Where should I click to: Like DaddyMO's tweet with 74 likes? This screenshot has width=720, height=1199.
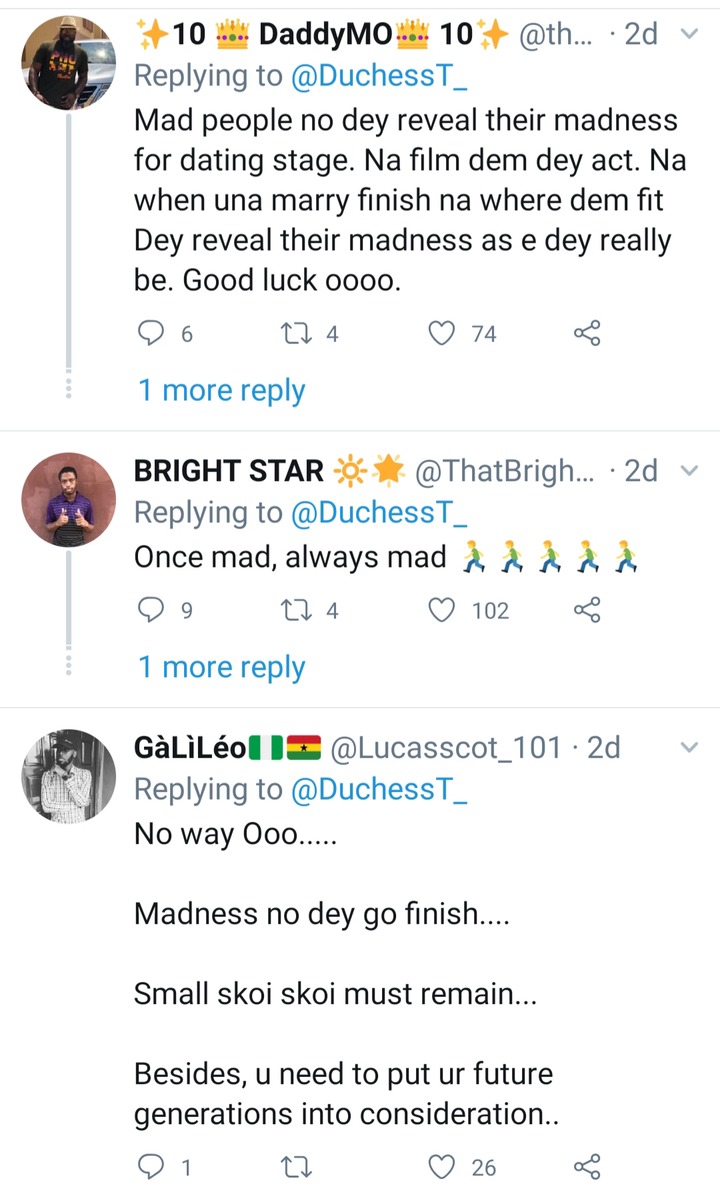click(x=442, y=334)
